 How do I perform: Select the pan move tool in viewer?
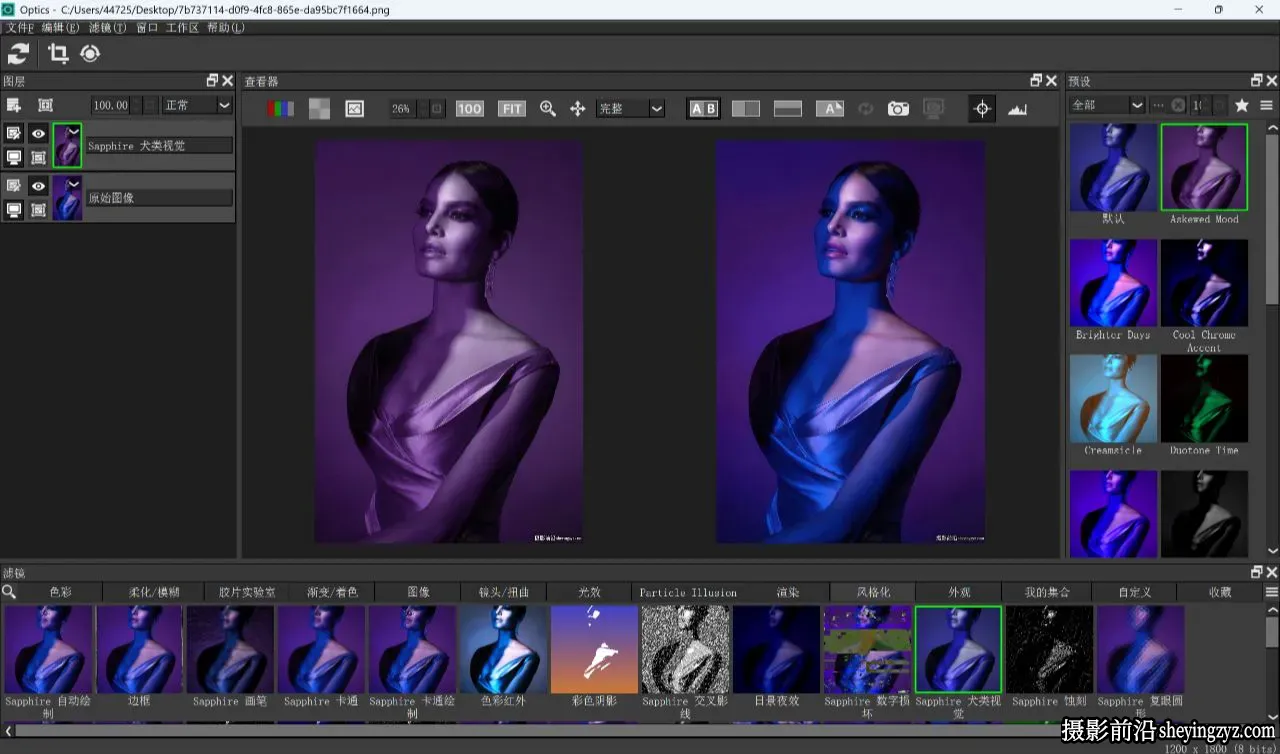tap(577, 109)
